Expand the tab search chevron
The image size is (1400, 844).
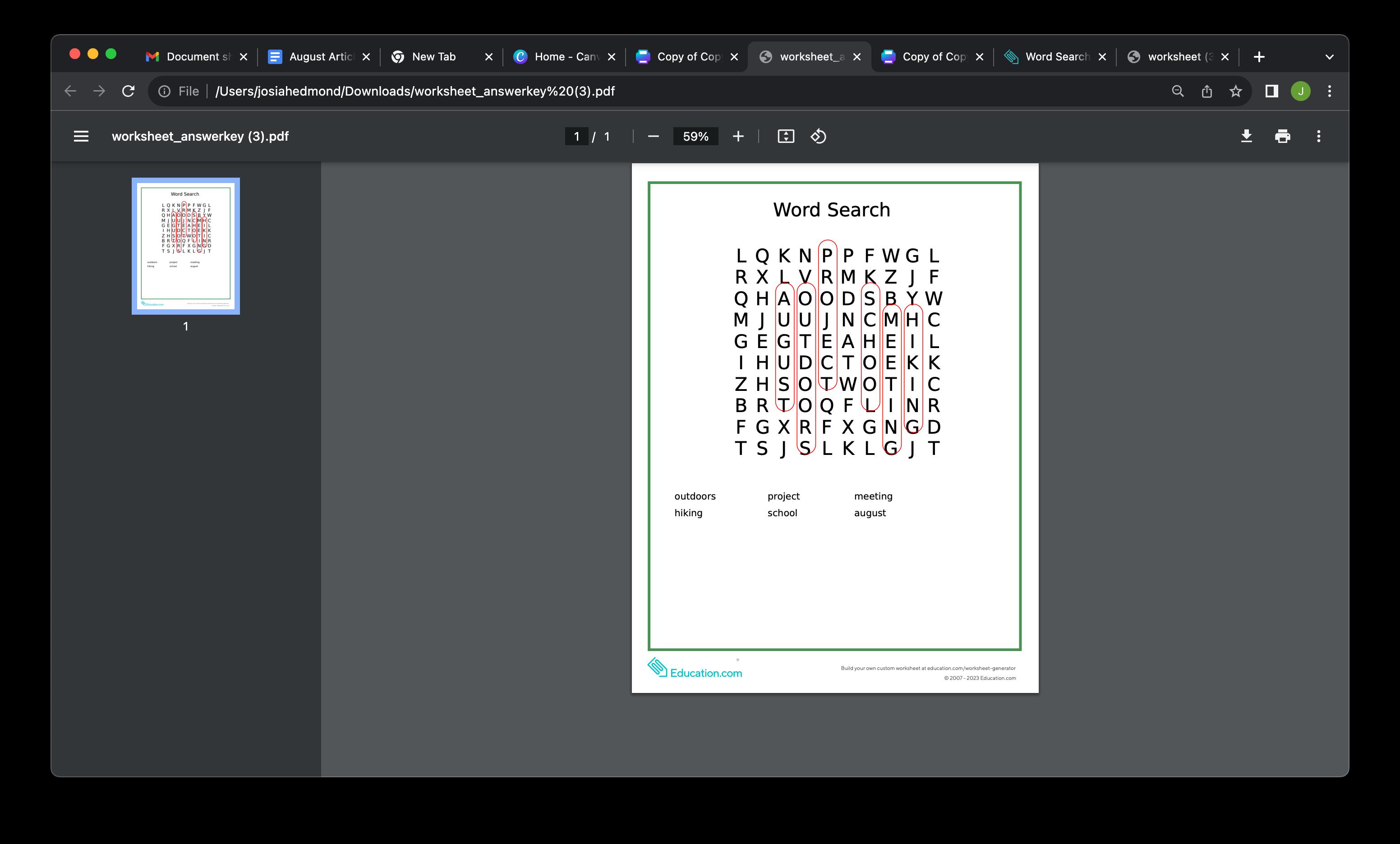tap(1330, 57)
